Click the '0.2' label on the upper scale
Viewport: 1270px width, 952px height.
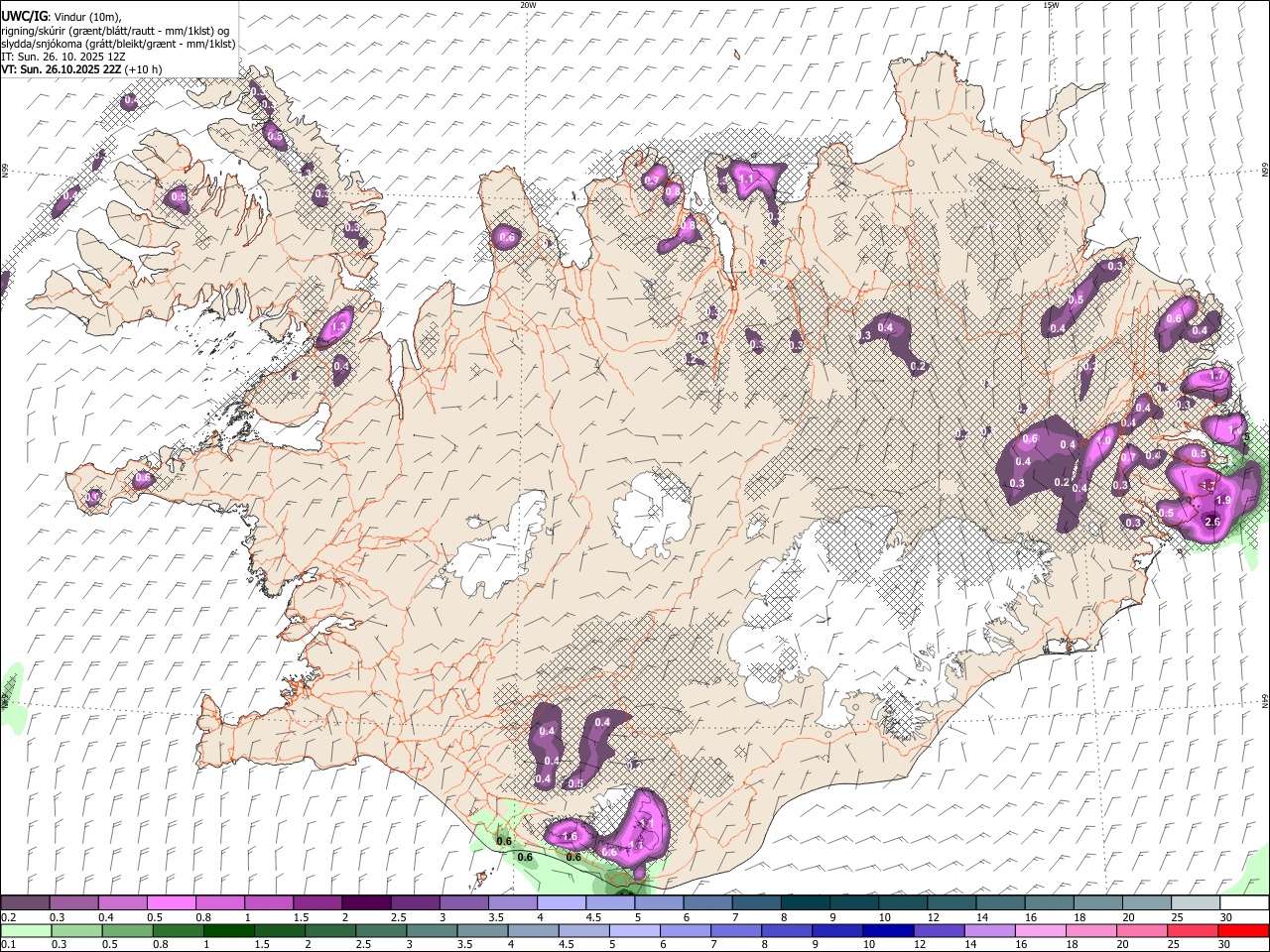click(8, 917)
